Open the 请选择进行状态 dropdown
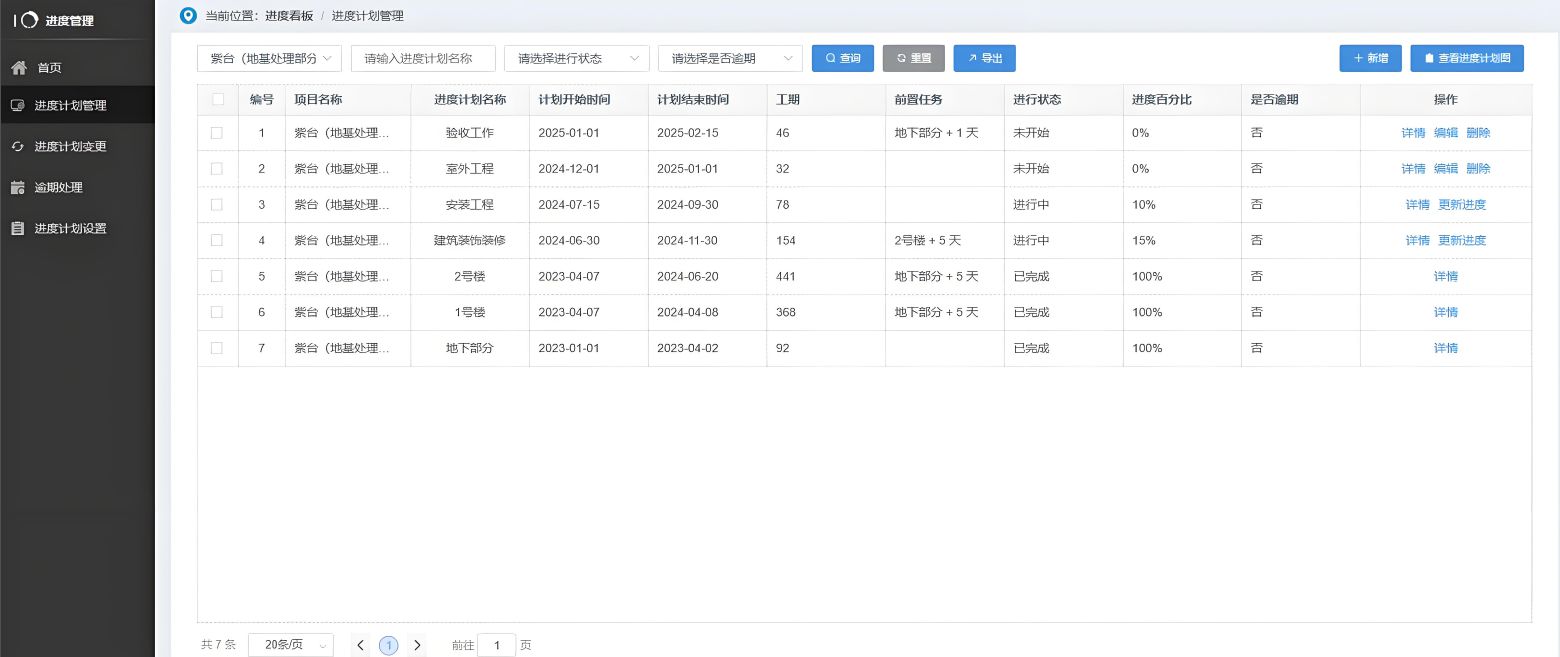This screenshot has width=1560, height=657. [x=576, y=58]
